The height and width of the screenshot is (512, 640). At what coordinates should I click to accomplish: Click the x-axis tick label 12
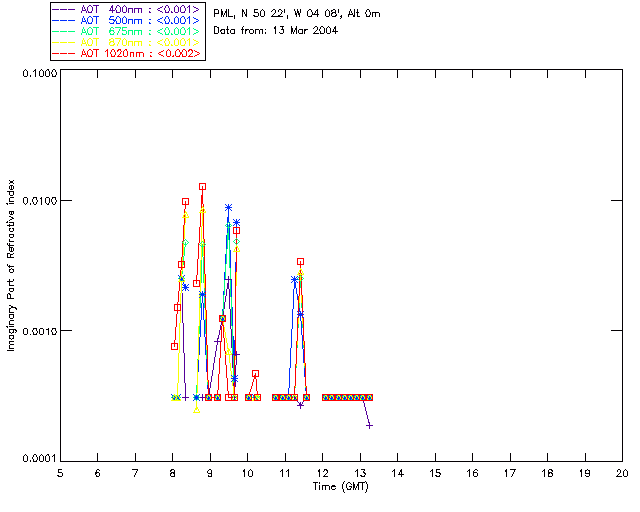322,473
